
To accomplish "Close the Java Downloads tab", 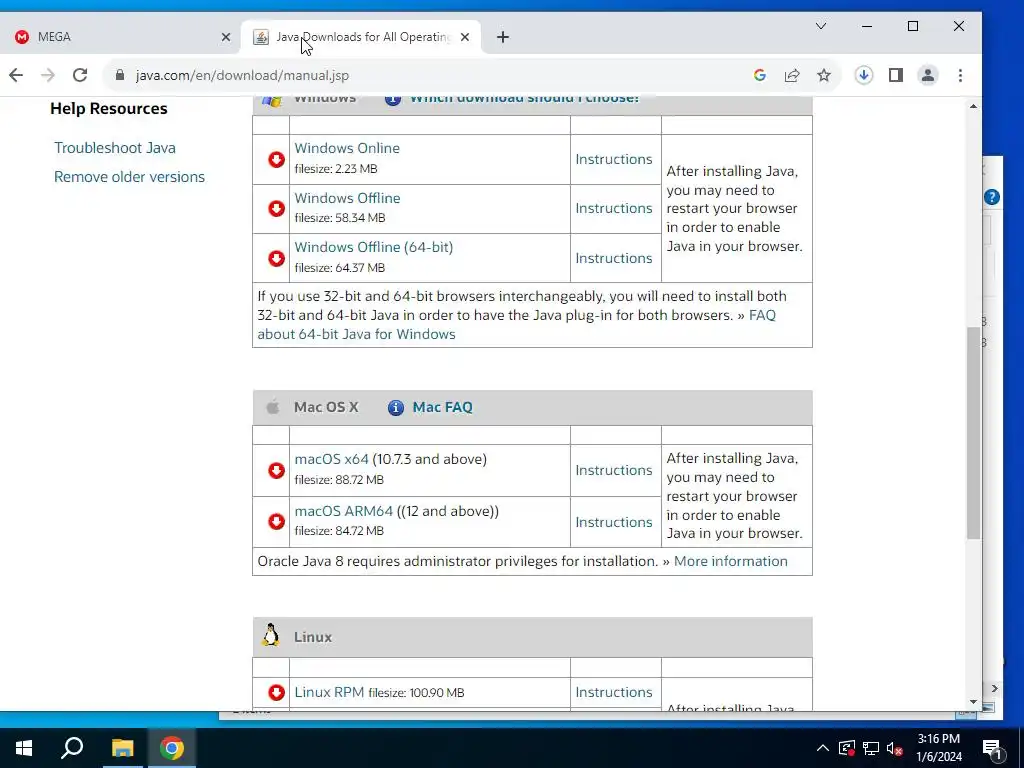I will (465, 37).
